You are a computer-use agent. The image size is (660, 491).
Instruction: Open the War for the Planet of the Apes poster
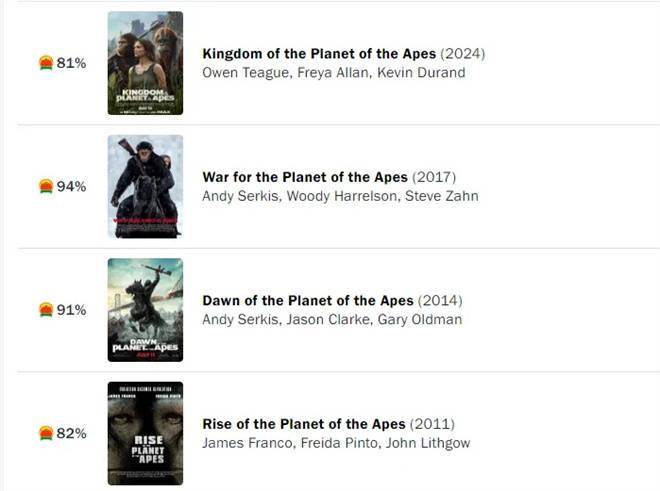coord(145,186)
